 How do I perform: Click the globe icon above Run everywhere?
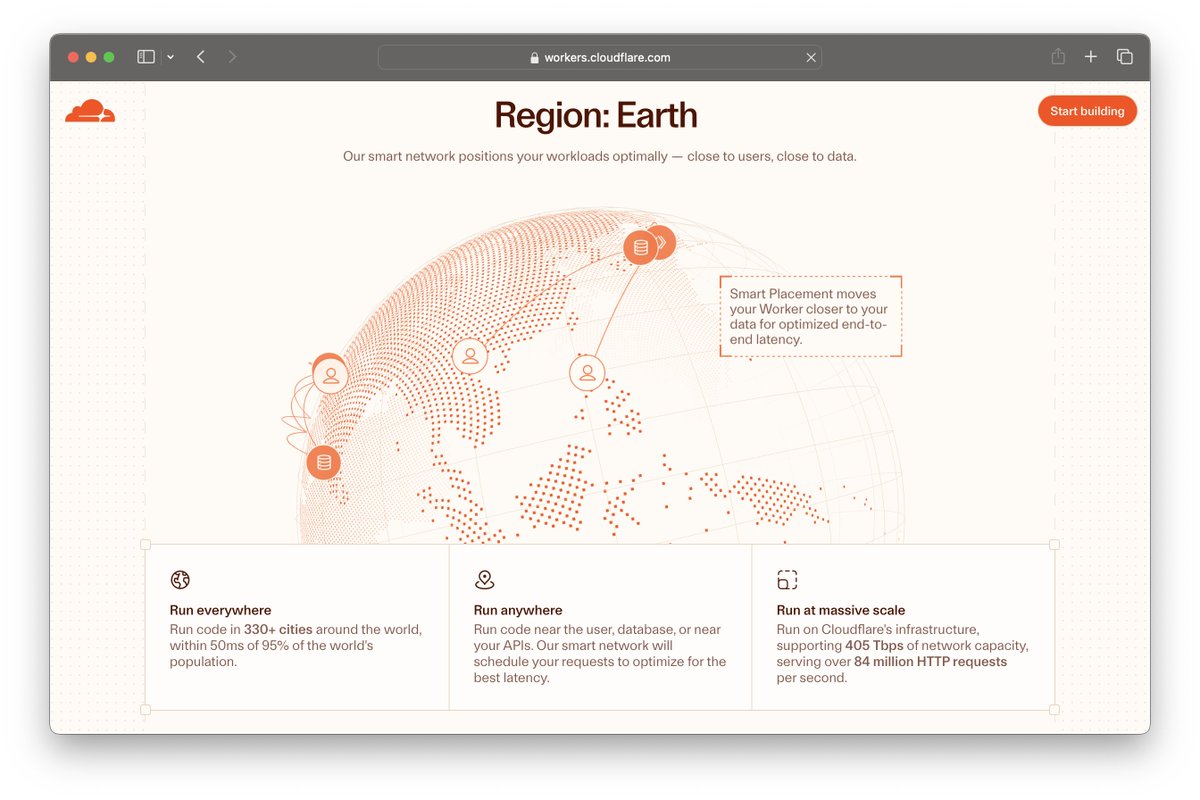point(180,580)
